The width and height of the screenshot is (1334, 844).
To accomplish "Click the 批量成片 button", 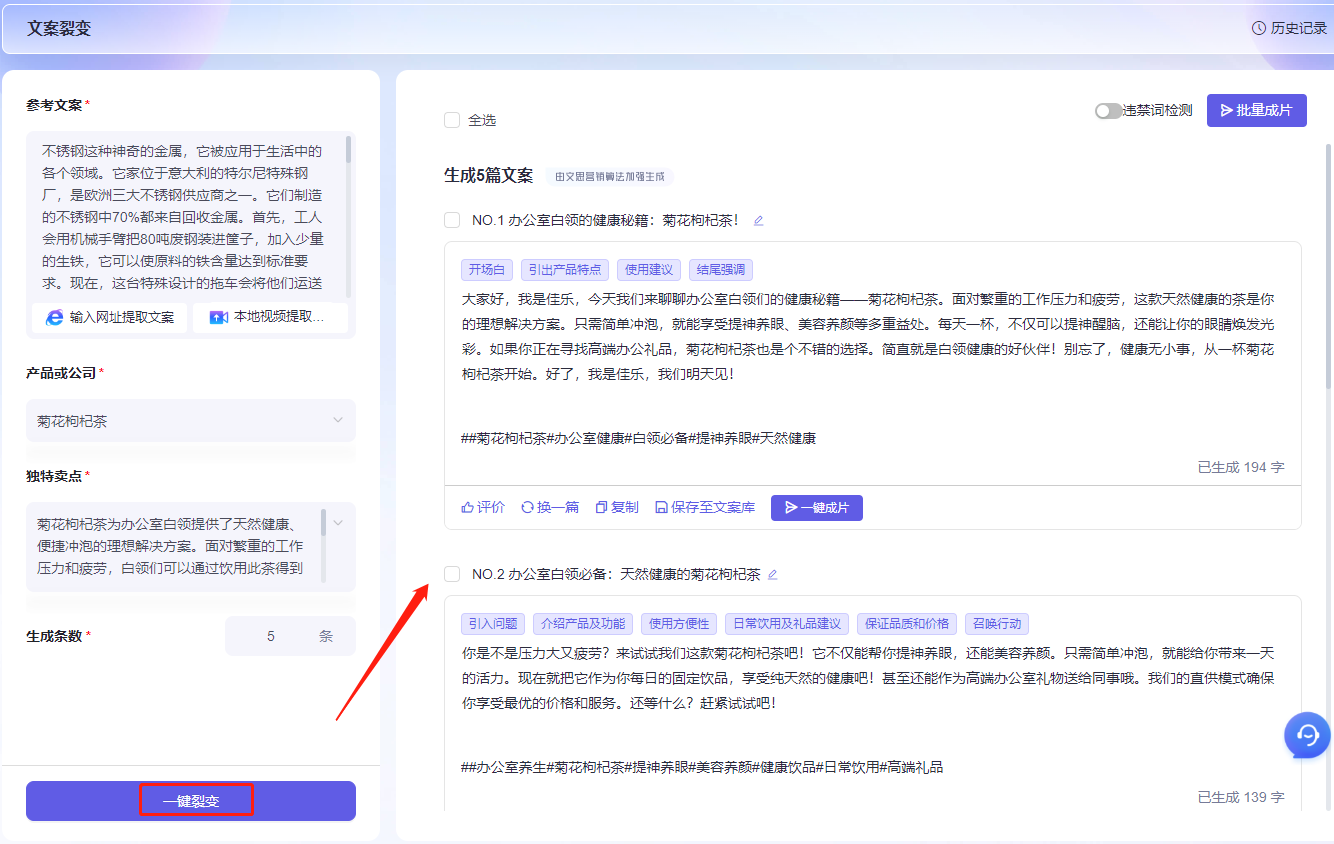I will (1256, 110).
